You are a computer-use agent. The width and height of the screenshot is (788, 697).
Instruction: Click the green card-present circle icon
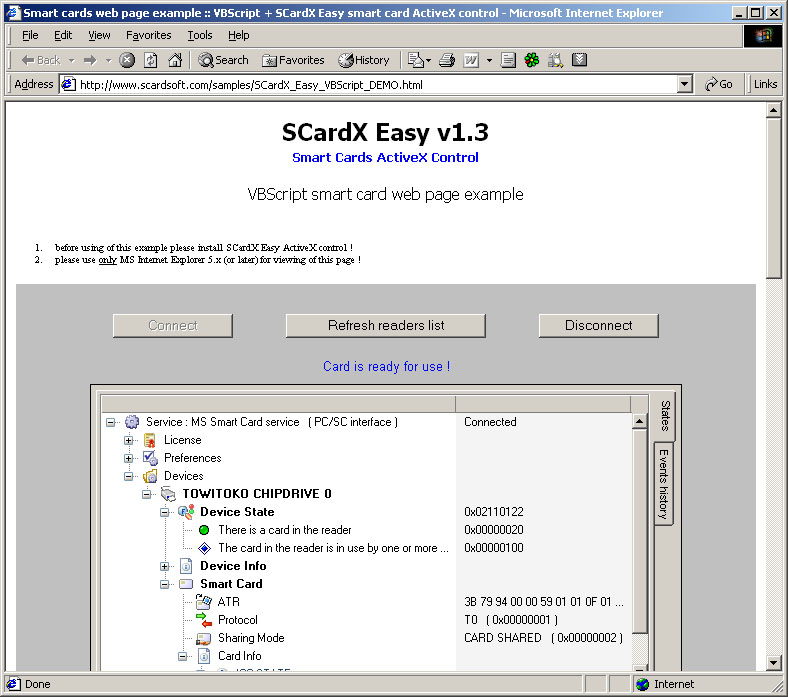click(x=204, y=530)
